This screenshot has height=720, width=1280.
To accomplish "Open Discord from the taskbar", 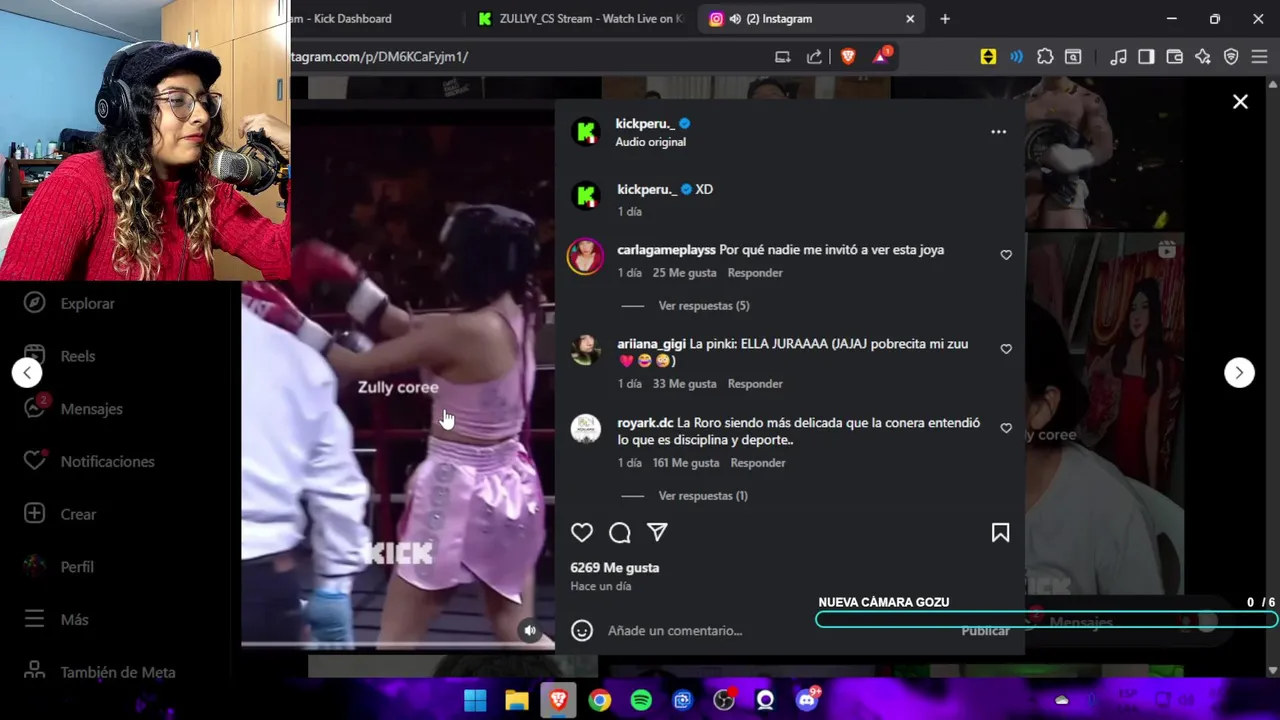I will (807, 700).
